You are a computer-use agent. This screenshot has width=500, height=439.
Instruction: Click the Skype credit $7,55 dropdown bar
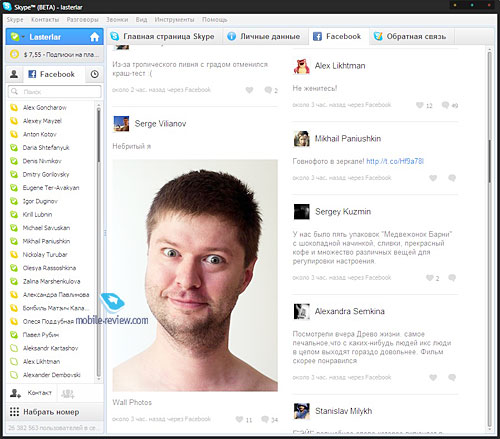coord(55,54)
